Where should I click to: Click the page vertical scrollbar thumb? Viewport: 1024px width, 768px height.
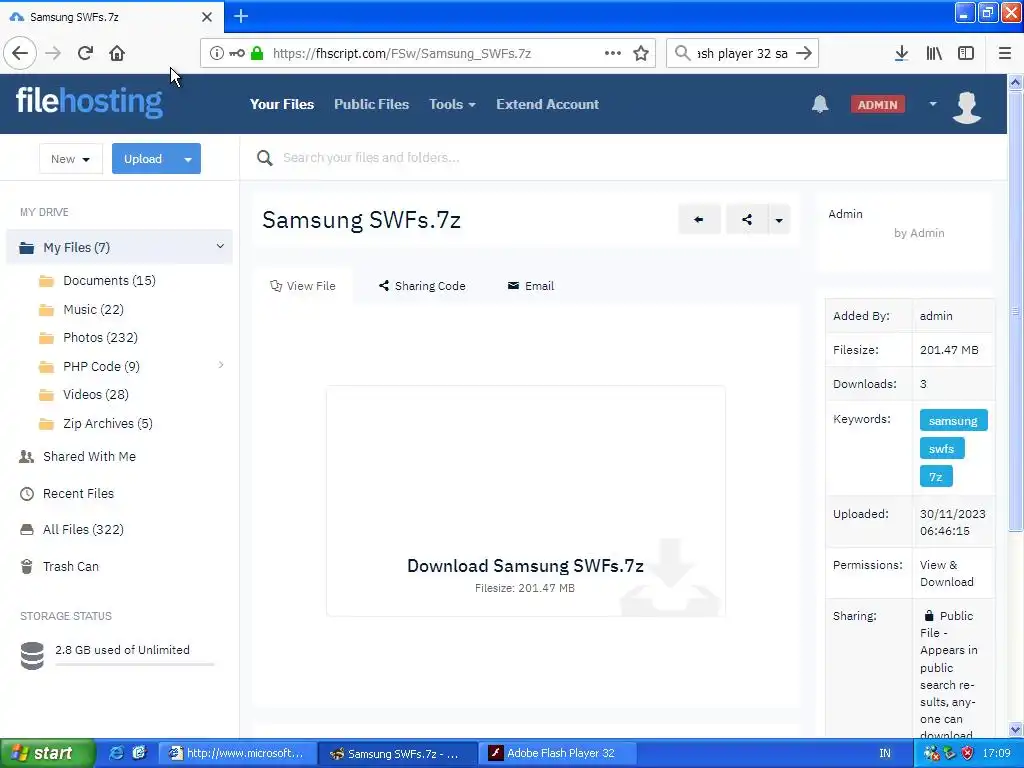coord(1015,311)
